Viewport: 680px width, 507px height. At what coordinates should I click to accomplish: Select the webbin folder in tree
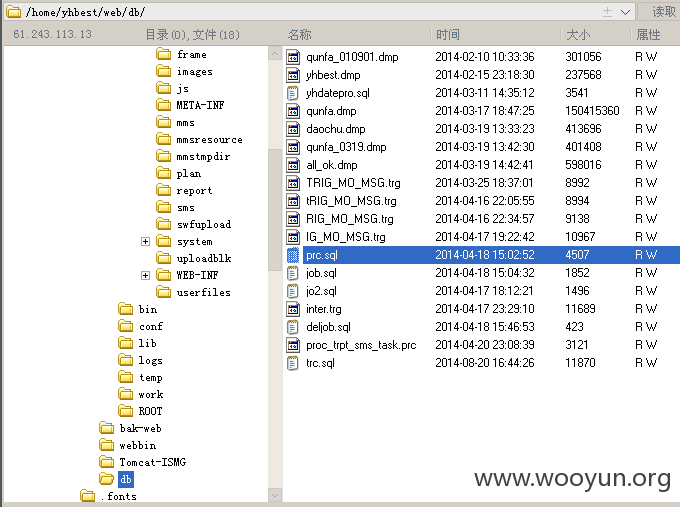tap(137, 445)
